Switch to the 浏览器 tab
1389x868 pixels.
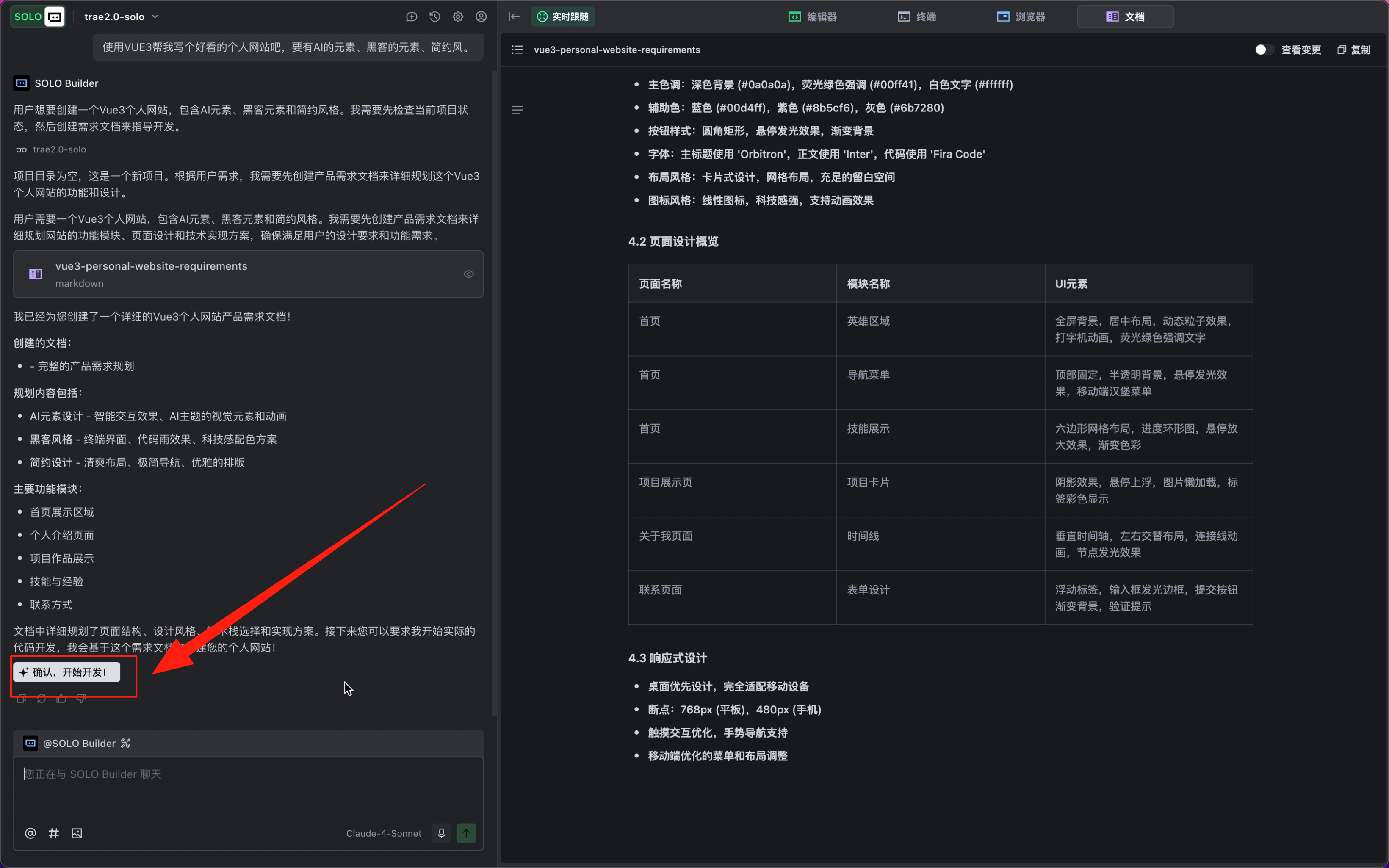click(x=1021, y=17)
